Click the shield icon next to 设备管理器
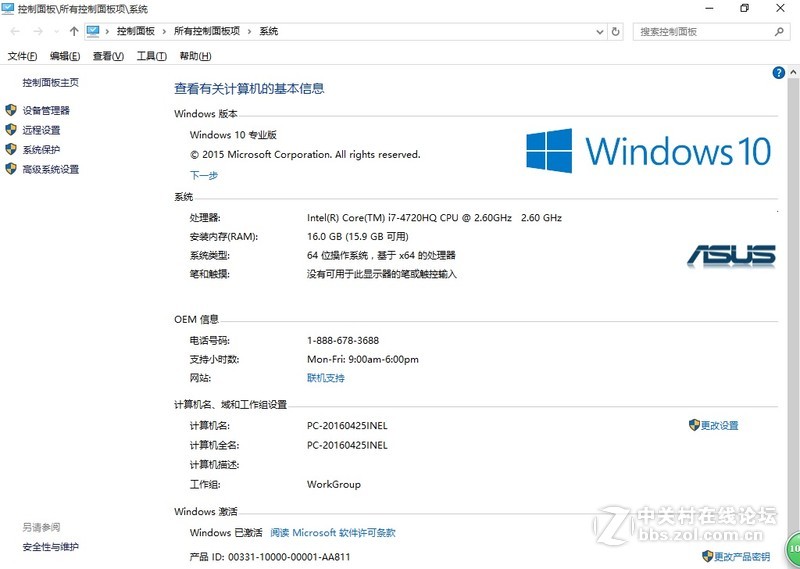Screen dimensions: 800x569 coord(11,110)
